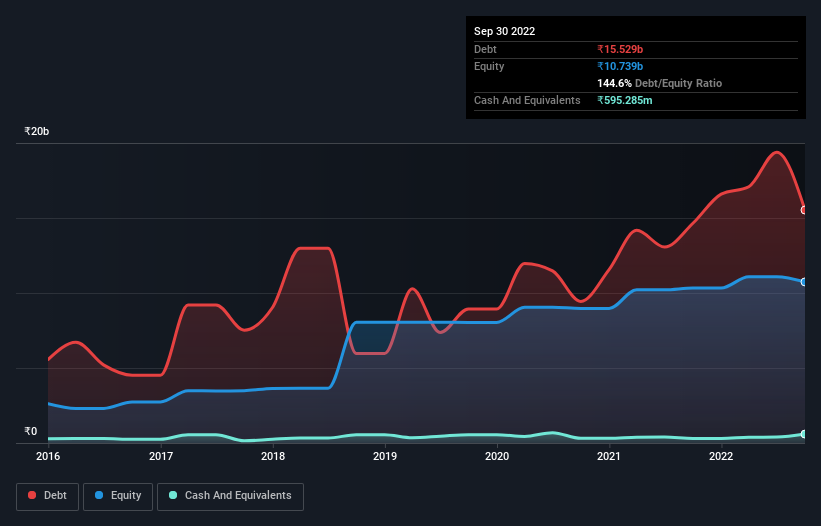Toggle Cash And Equivalents legend button
The height and width of the screenshot is (526, 821).
[230, 496]
